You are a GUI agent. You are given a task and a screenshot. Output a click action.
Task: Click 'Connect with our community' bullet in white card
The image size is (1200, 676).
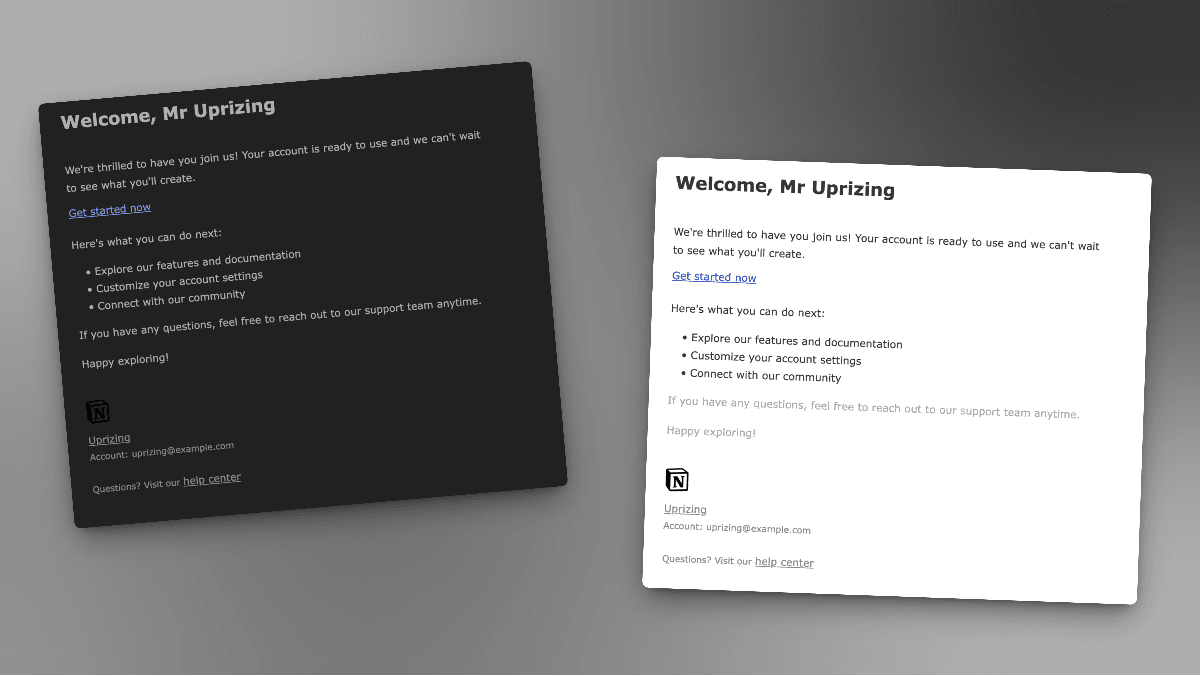pos(765,376)
